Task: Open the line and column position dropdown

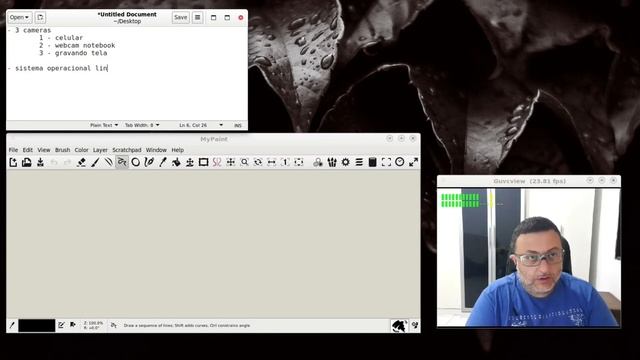Action: coord(201,125)
